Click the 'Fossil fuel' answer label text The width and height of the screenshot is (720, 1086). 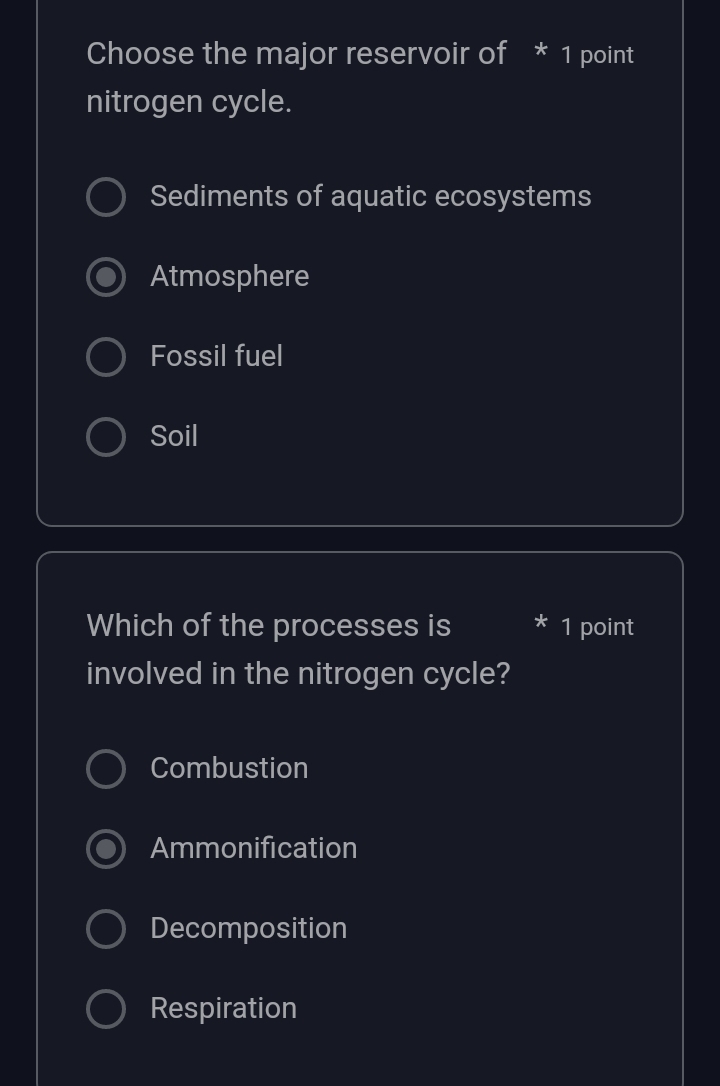(216, 356)
